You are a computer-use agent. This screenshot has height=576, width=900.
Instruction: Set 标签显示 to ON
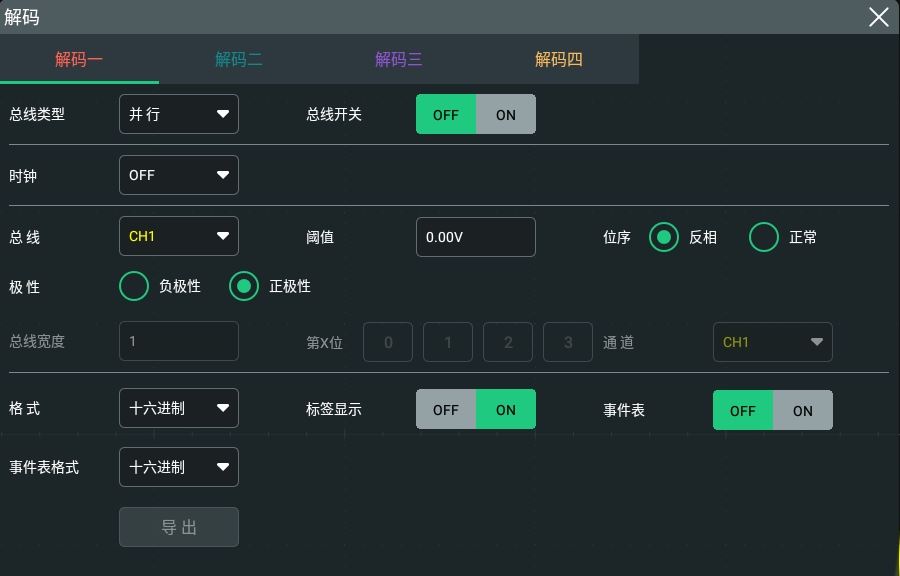pyautogui.click(x=506, y=410)
